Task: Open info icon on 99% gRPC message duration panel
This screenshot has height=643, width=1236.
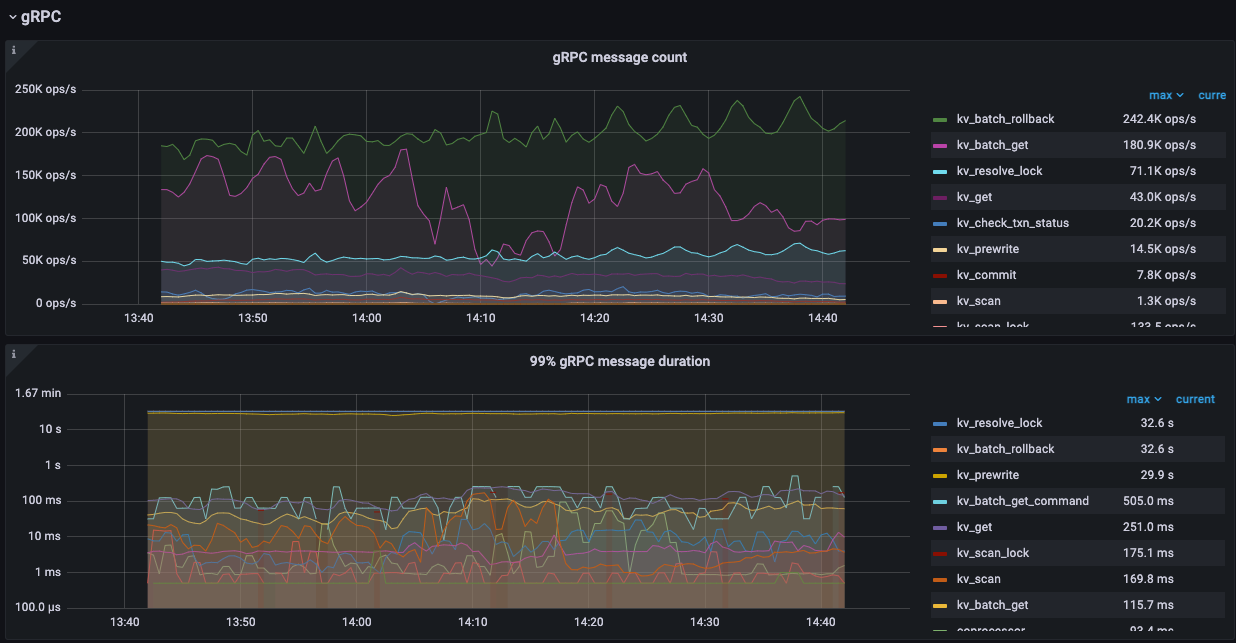Action: point(13,353)
